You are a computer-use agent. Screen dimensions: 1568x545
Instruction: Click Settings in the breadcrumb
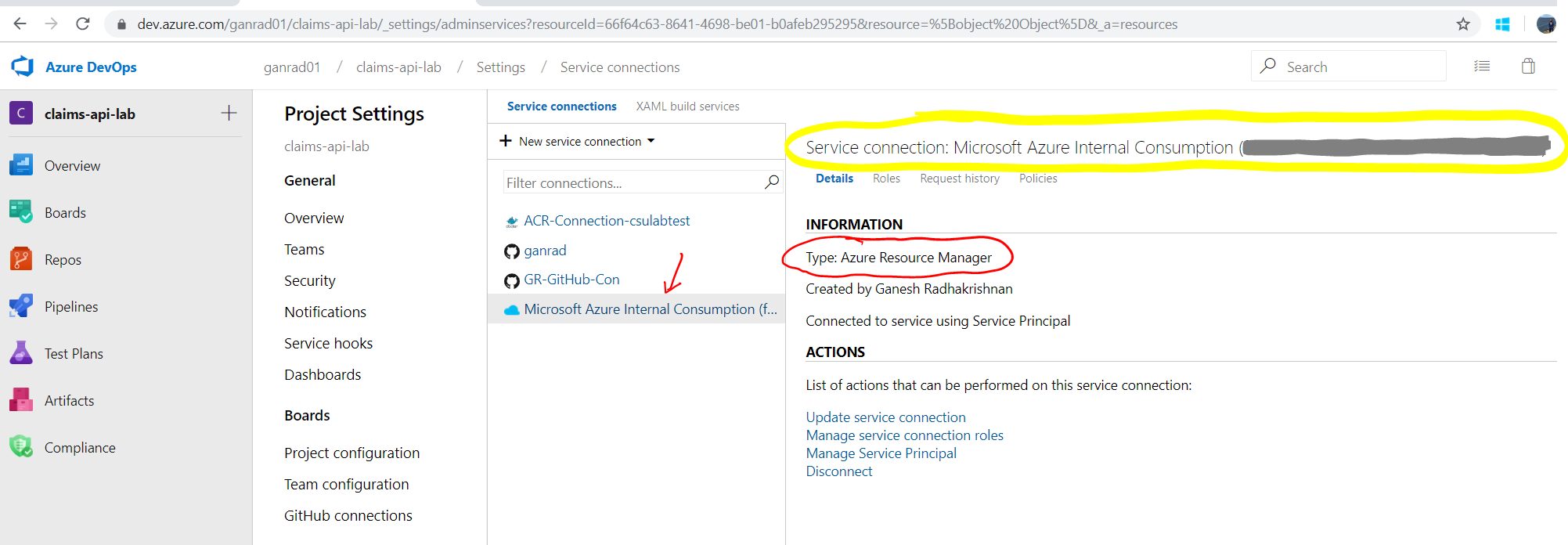click(500, 67)
